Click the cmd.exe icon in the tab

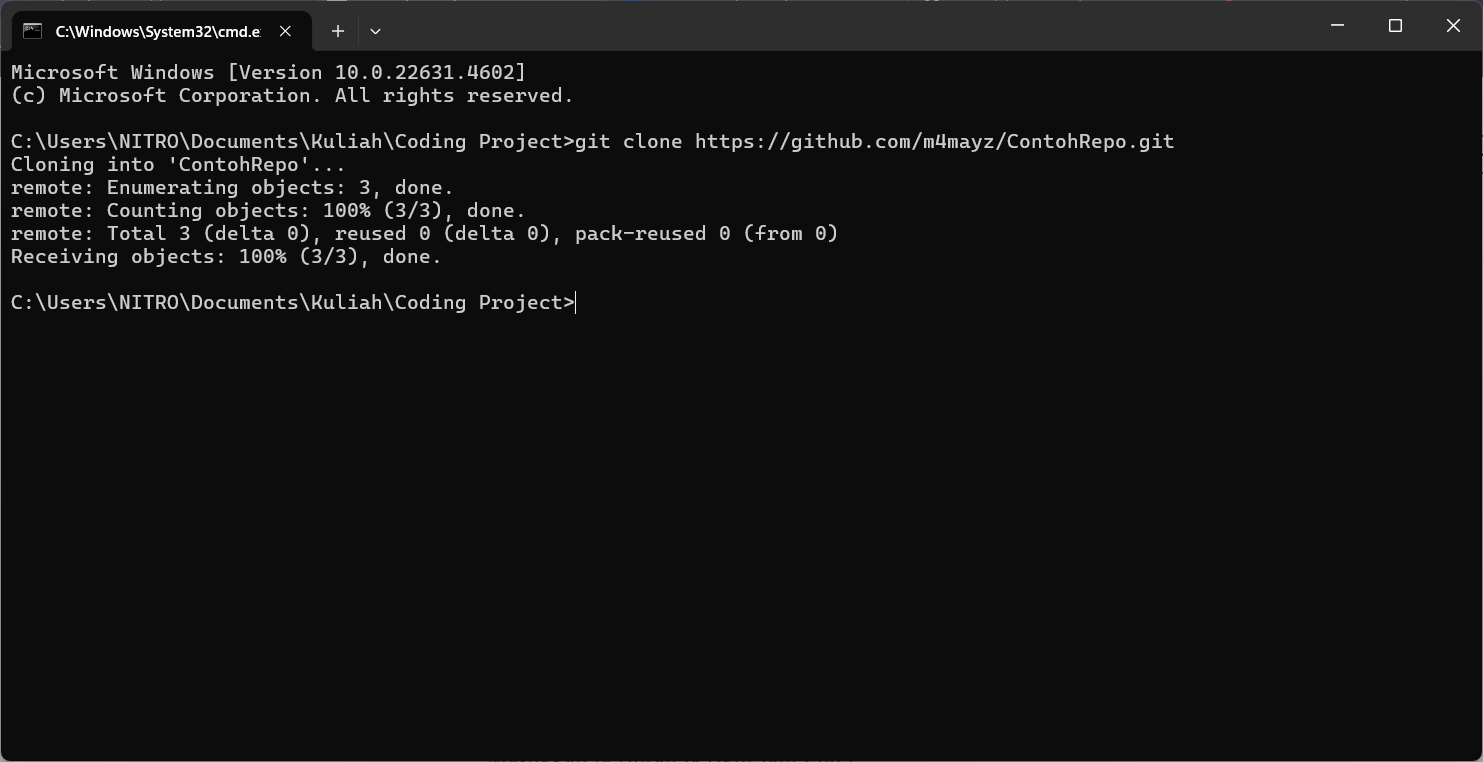click(x=32, y=31)
